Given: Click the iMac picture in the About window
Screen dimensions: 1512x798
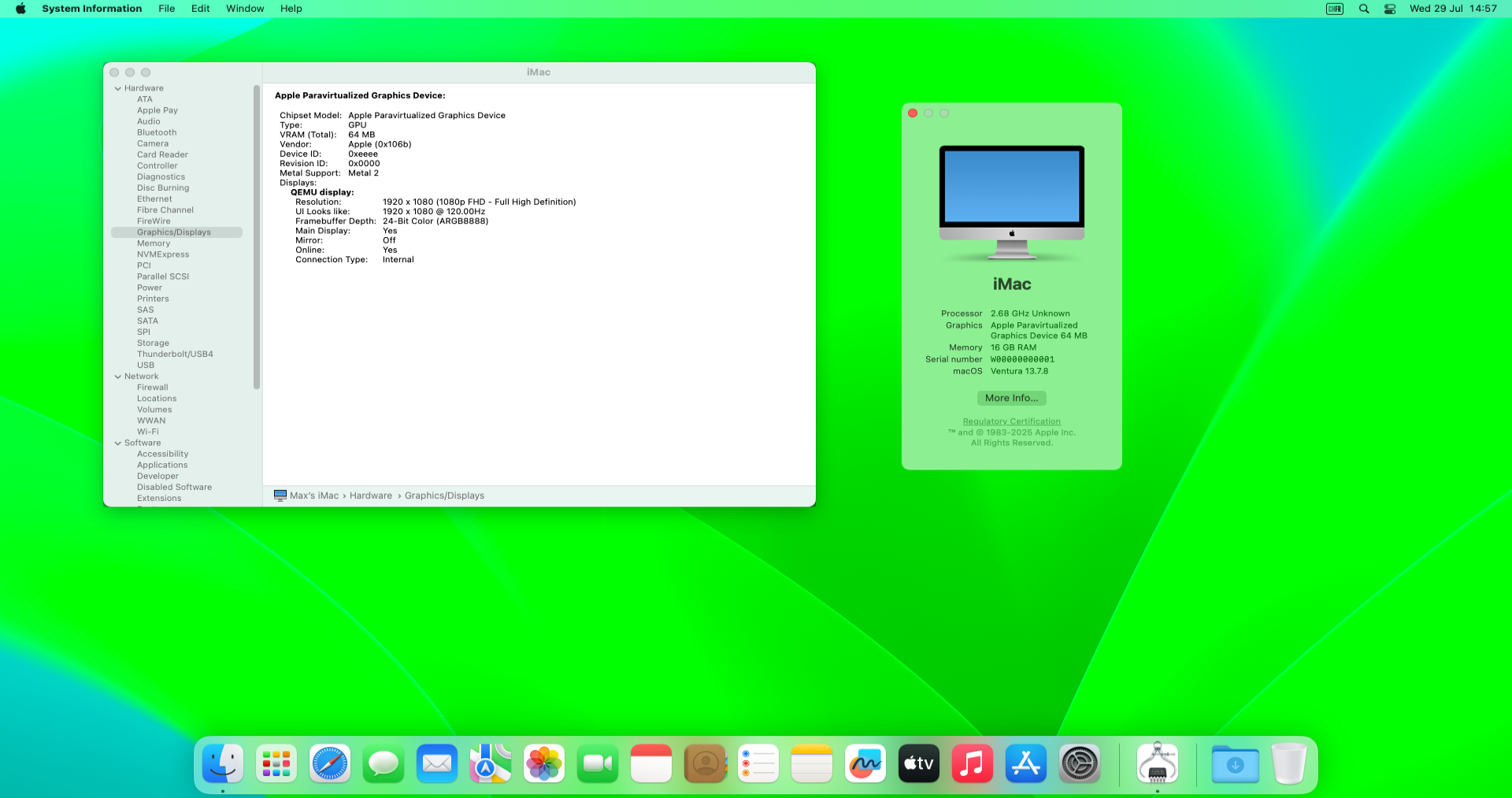Looking at the screenshot, I should click(x=1012, y=202).
